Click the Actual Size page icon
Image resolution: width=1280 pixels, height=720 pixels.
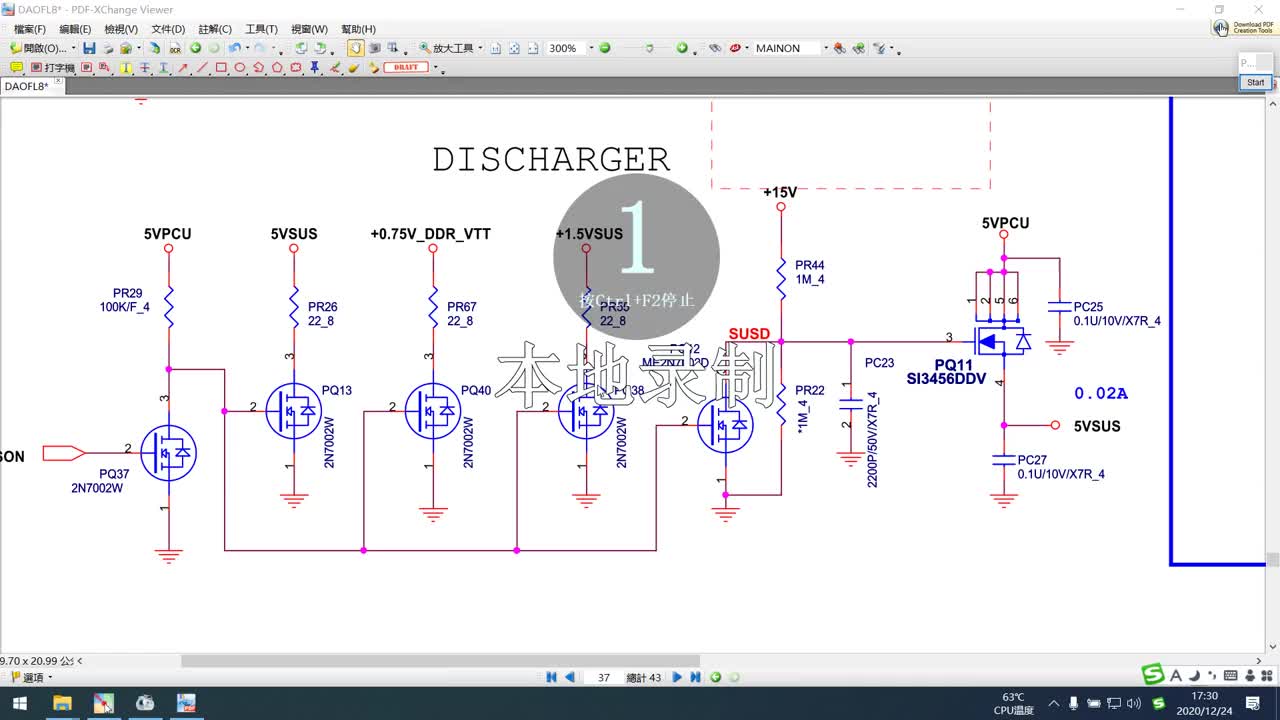(x=495, y=48)
